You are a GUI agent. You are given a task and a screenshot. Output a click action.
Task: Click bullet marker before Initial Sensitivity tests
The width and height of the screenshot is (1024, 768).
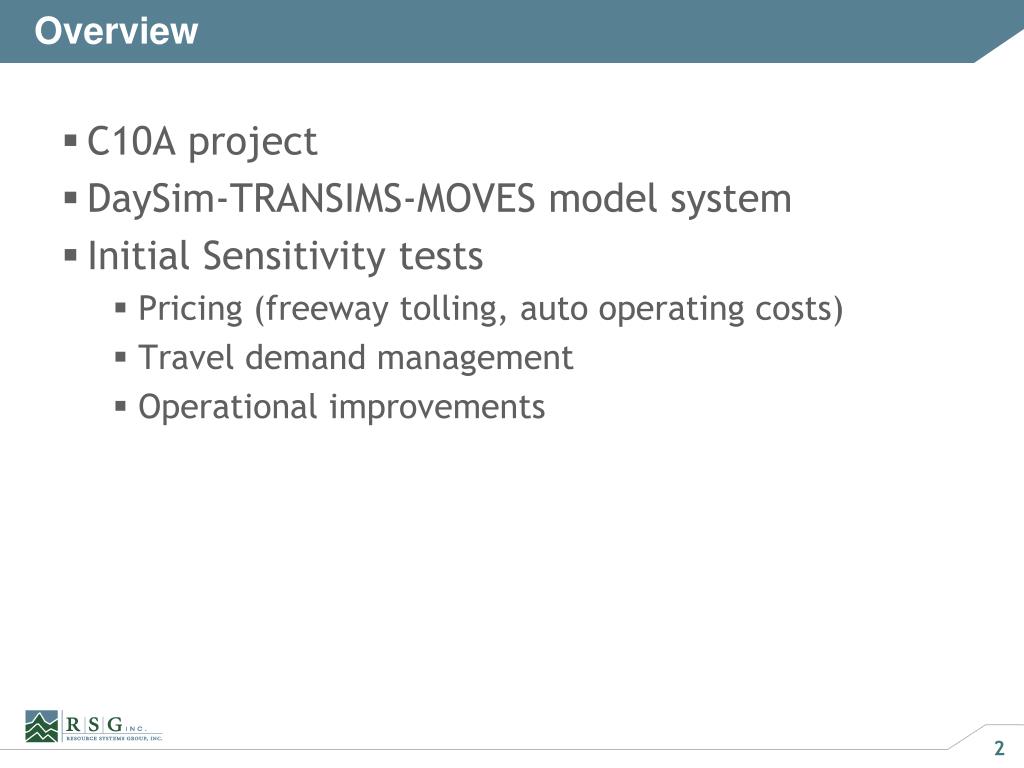click(x=71, y=254)
